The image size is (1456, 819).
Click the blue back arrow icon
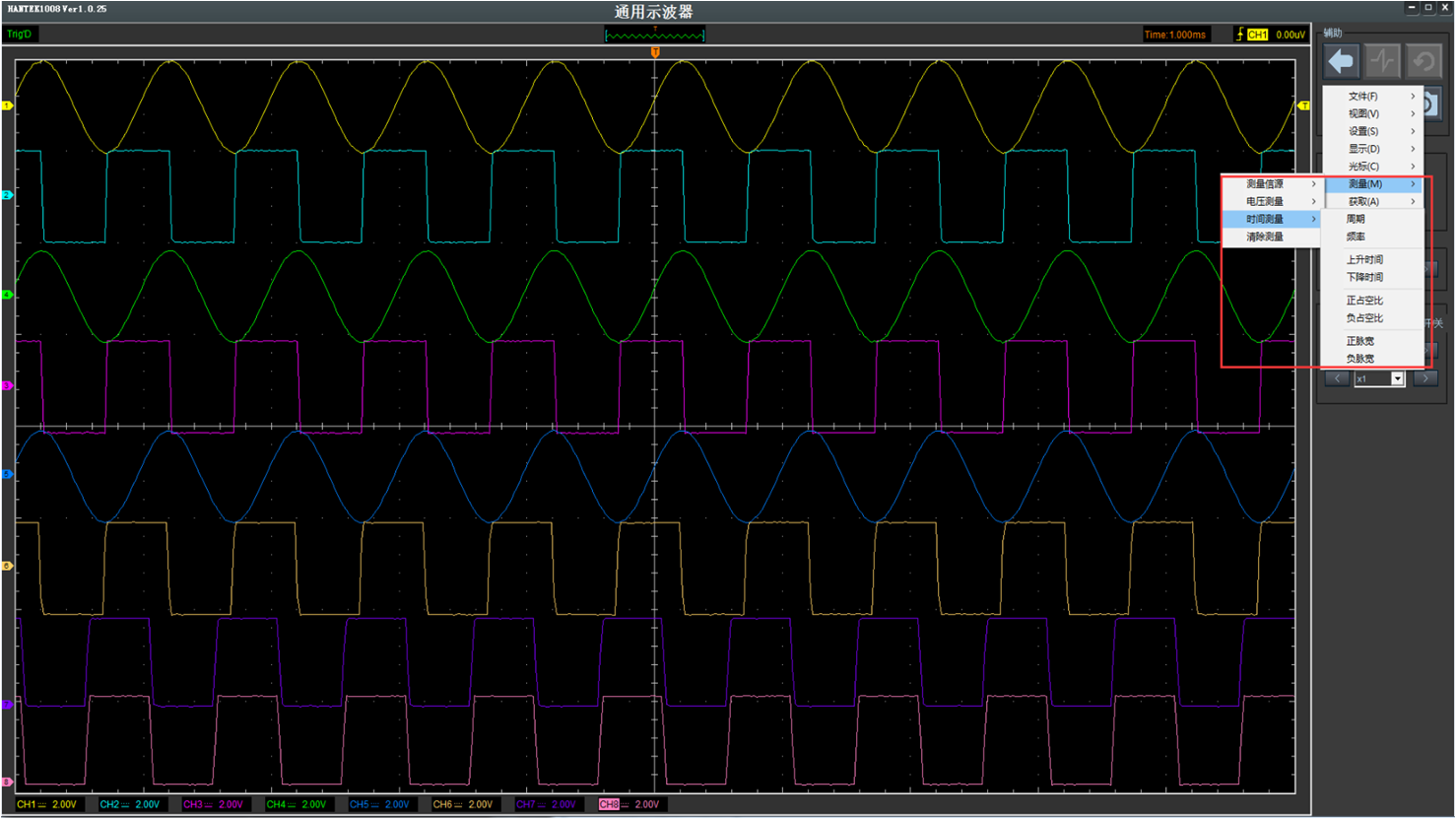click(1341, 62)
